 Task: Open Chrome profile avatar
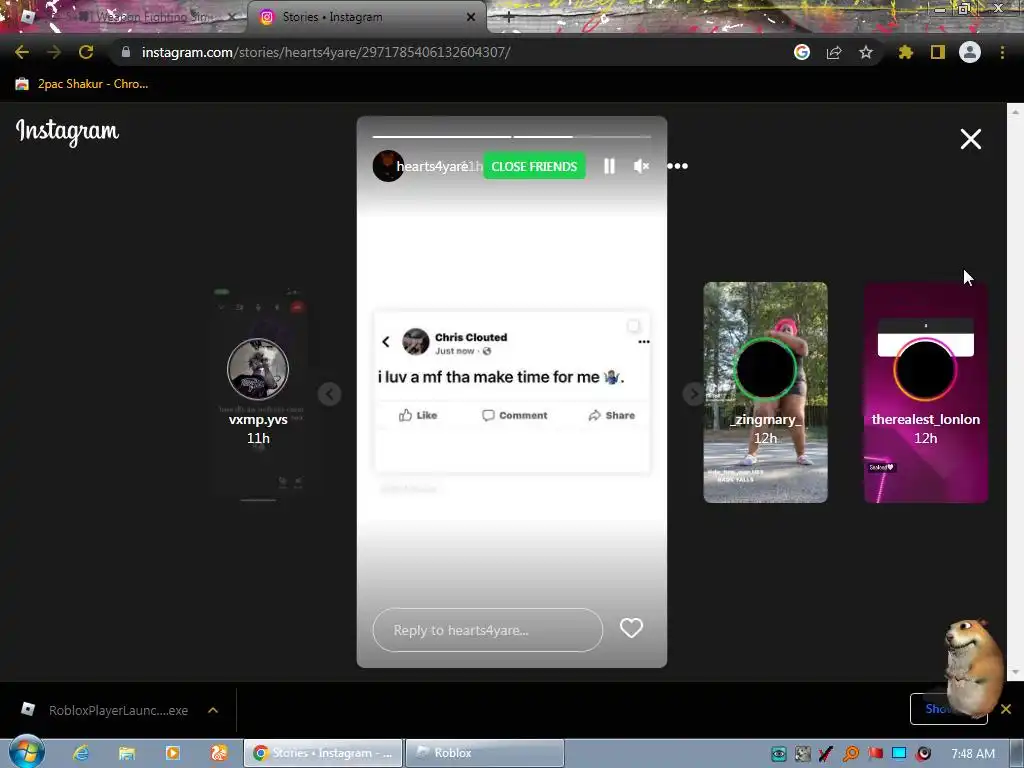click(970, 52)
